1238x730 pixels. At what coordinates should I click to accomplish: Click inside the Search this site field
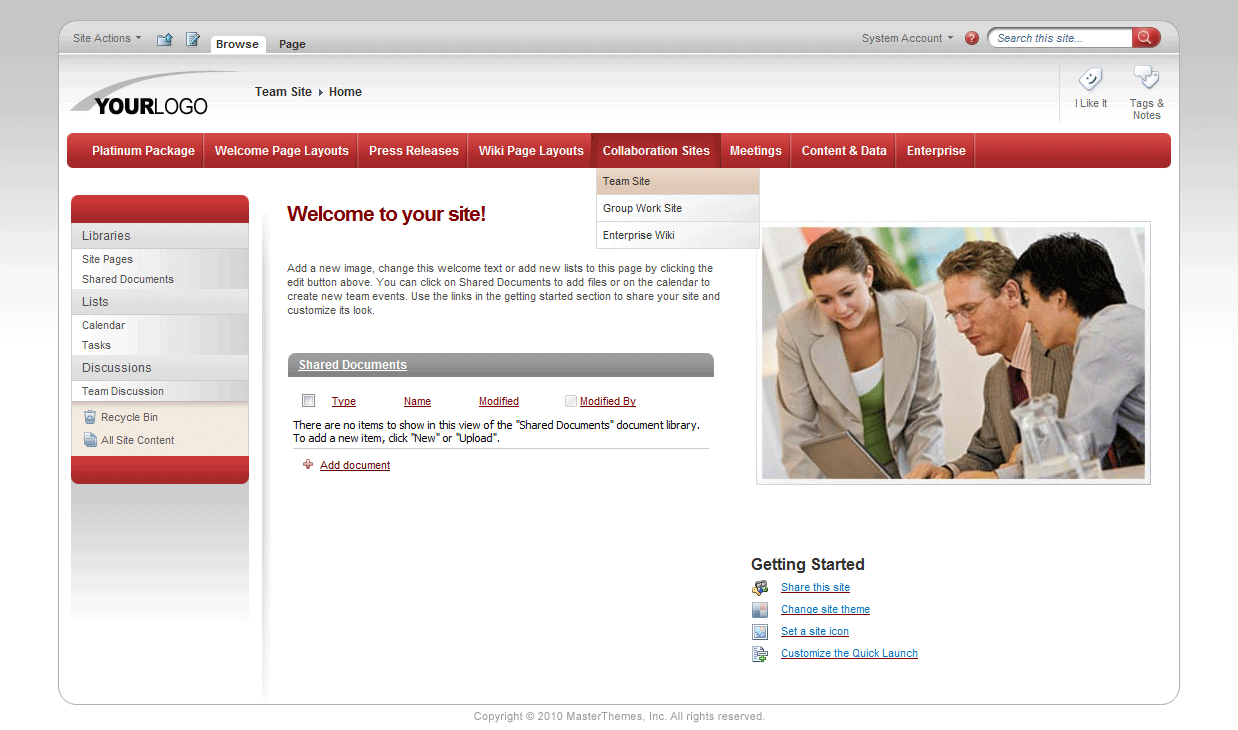[1060, 37]
